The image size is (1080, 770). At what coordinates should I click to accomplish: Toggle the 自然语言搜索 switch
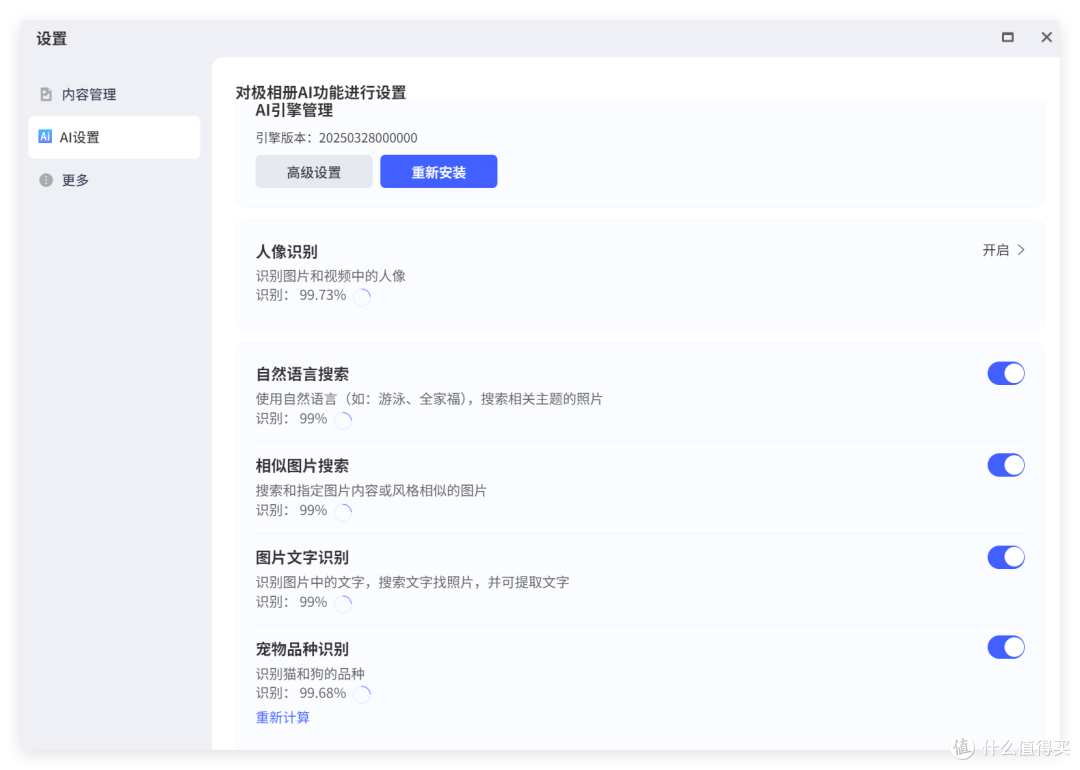point(1006,373)
